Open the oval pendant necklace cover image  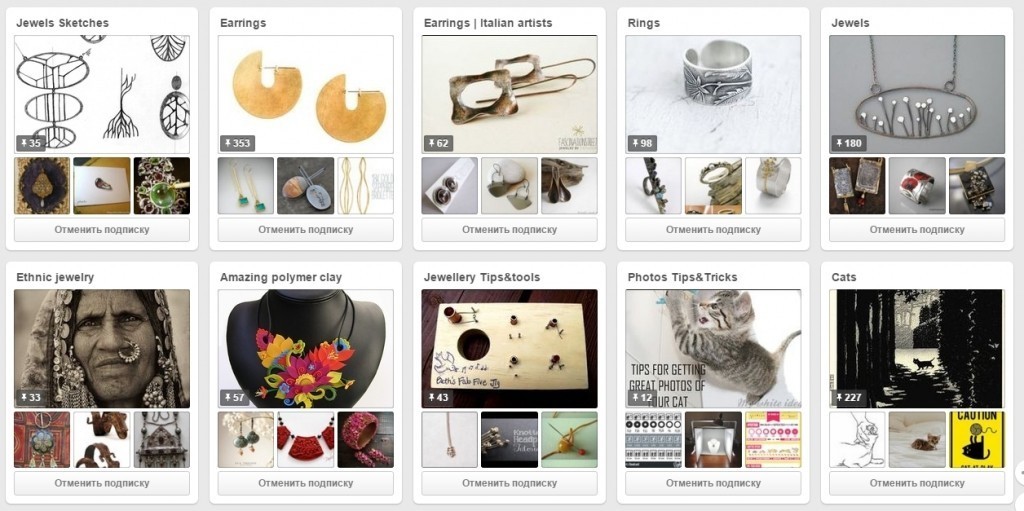click(917, 94)
